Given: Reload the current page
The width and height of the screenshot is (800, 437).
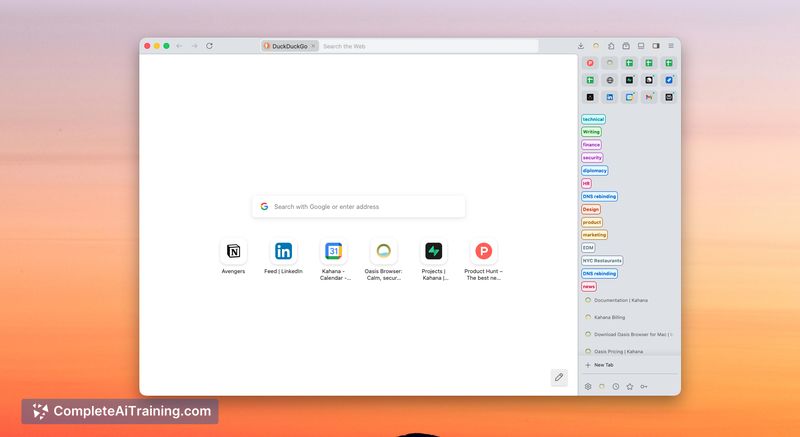Looking at the screenshot, I should coord(209,46).
